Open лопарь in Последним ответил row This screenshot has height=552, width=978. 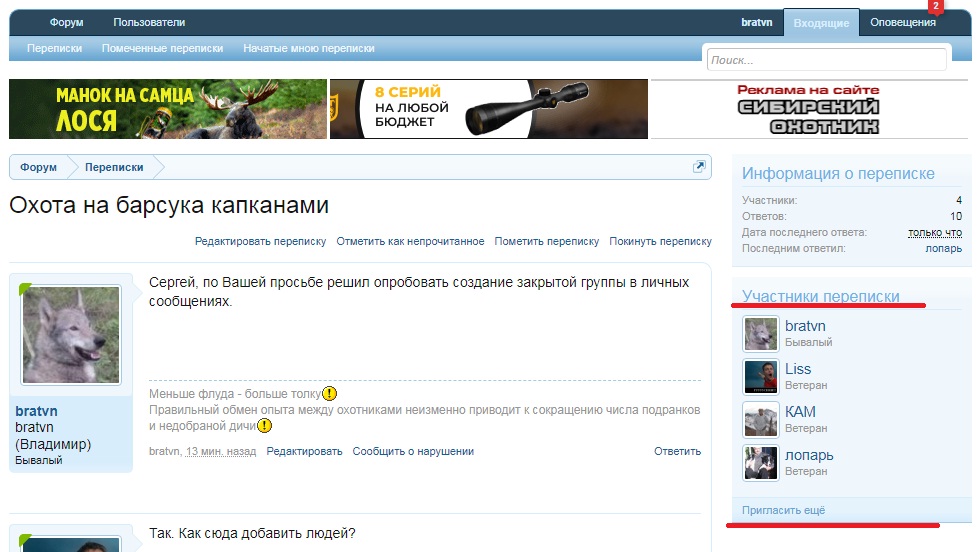pos(943,248)
